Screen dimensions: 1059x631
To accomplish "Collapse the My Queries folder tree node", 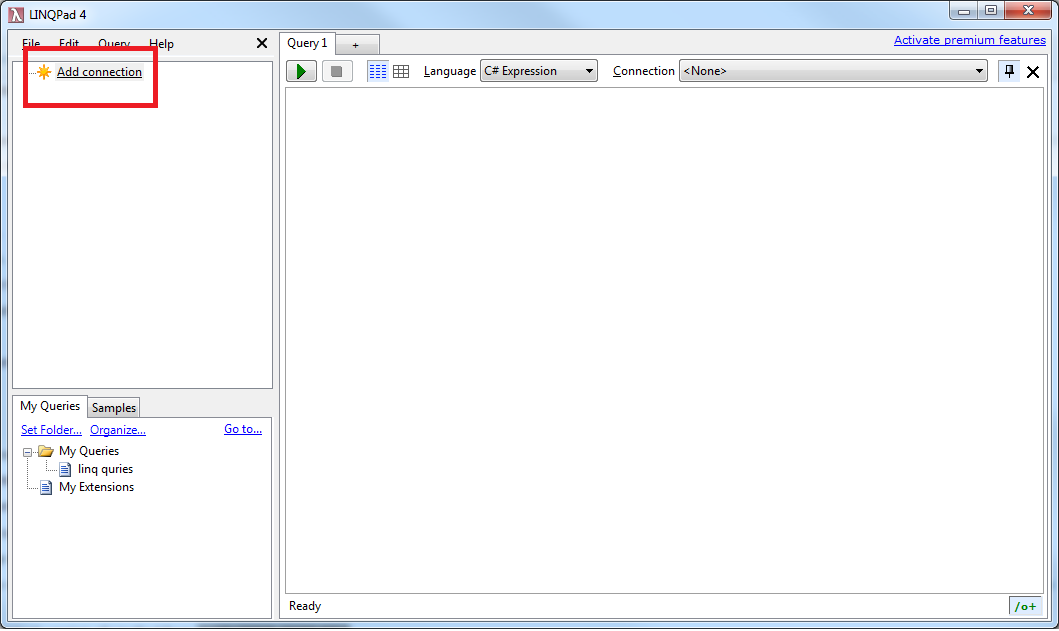I will (28, 452).
